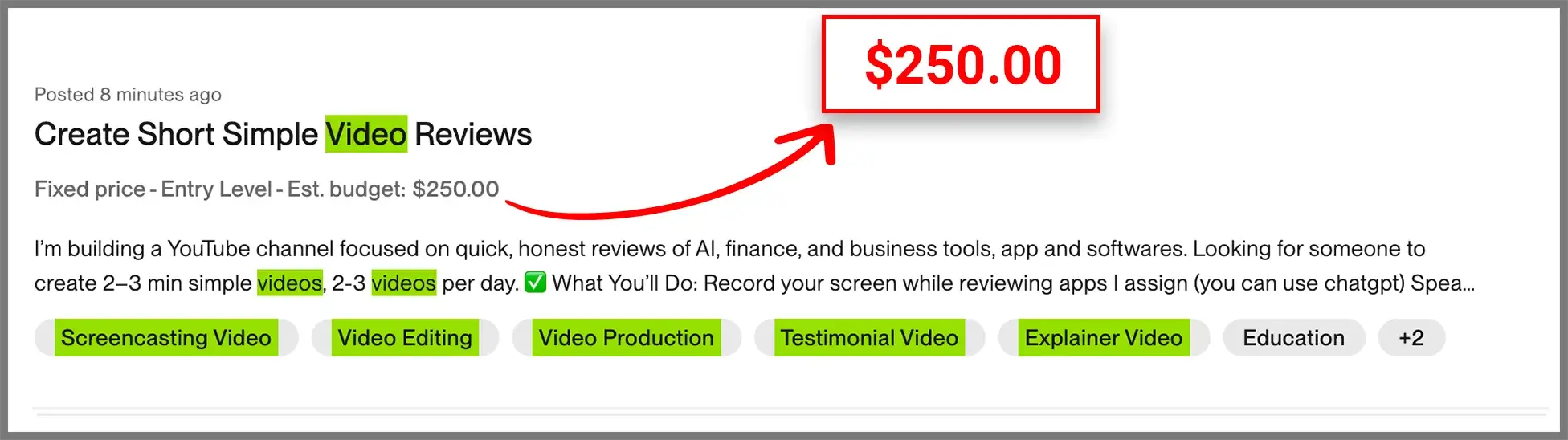This screenshot has width=1568, height=440.
Task: Click the second highlighted videos word
Action: pos(403,283)
